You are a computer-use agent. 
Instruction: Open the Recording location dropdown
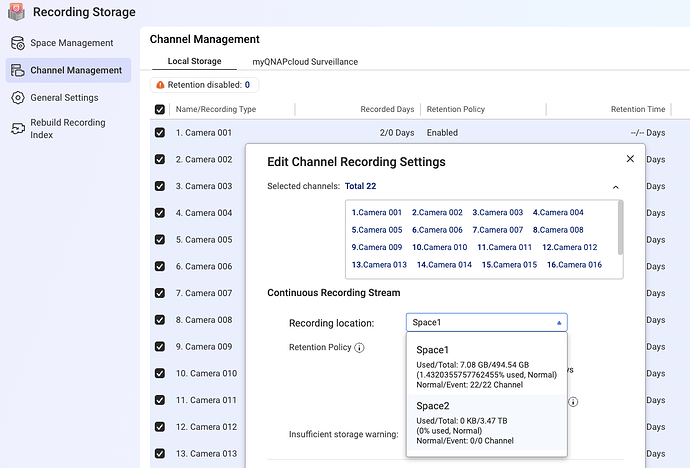(486, 323)
